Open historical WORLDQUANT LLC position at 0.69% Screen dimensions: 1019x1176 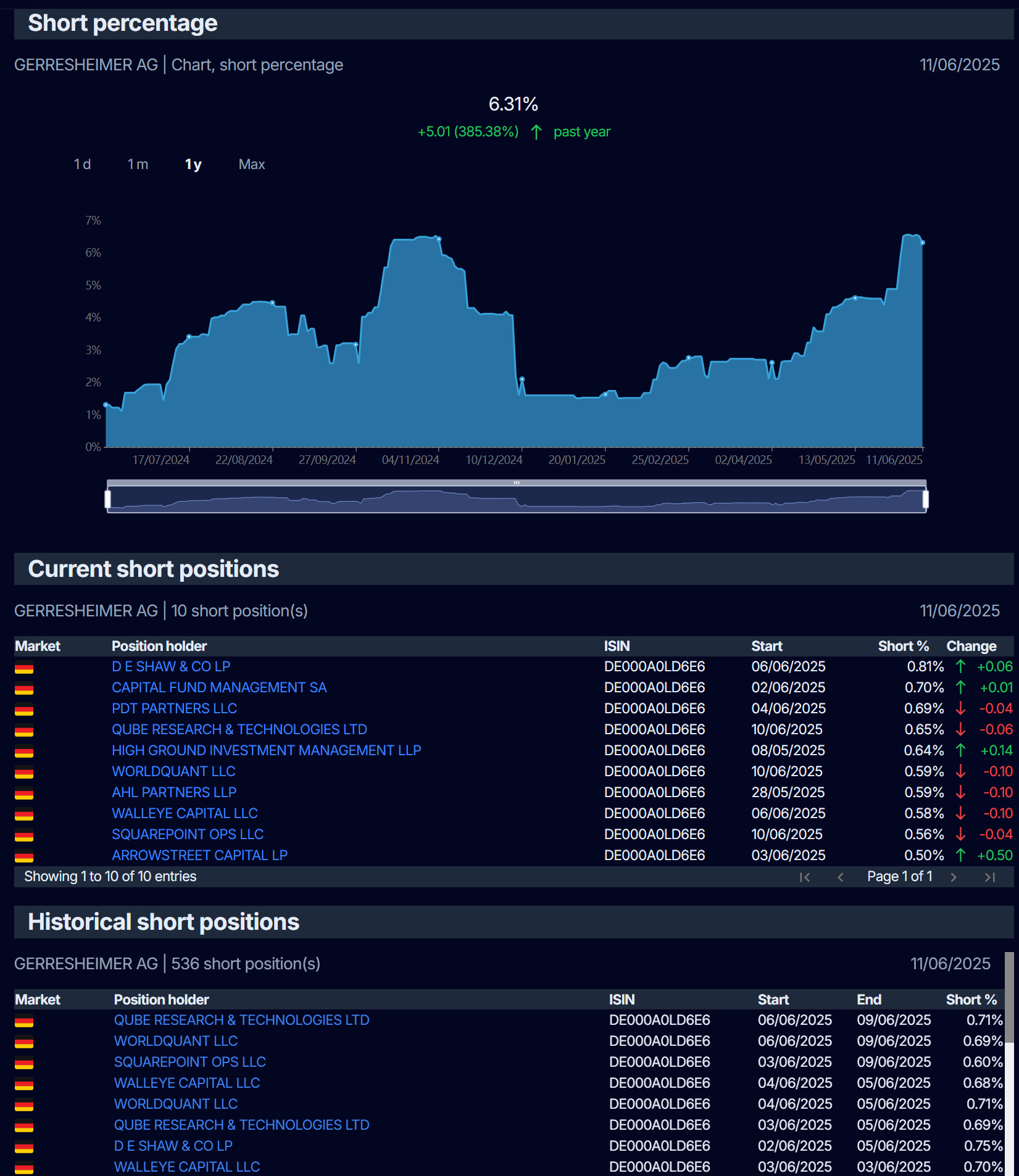pyautogui.click(x=176, y=1041)
